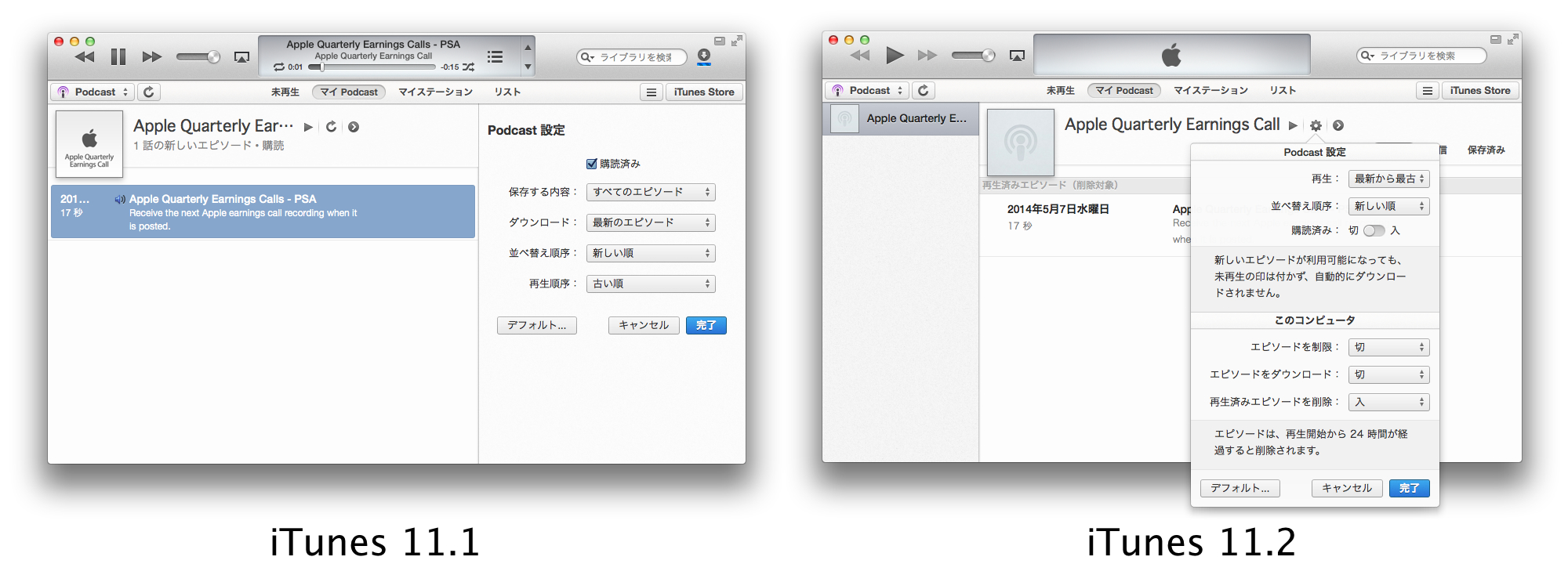Switch iTunes 11.2 to the mini player
The width and height of the screenshot is (1568, 564).
[1496, 39]
